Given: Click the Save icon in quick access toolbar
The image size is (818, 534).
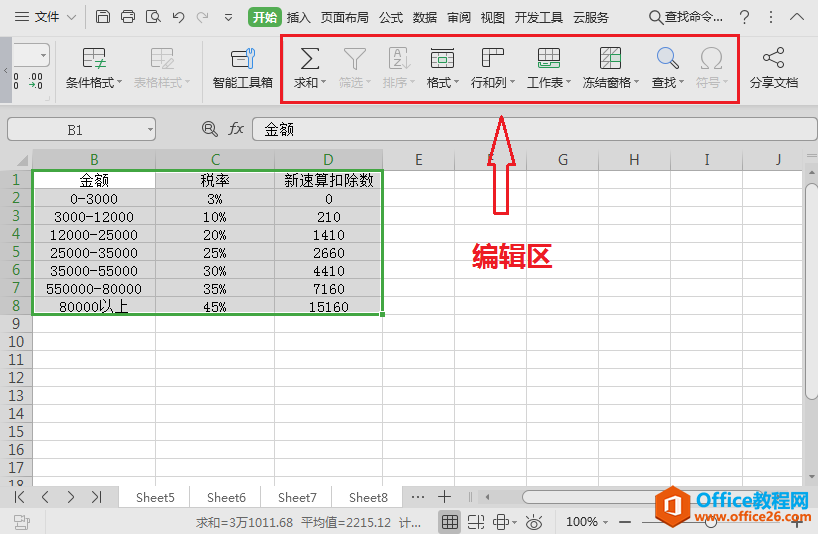Looking at the screenshot, I should pyautogui.click(x=103, y=17).
